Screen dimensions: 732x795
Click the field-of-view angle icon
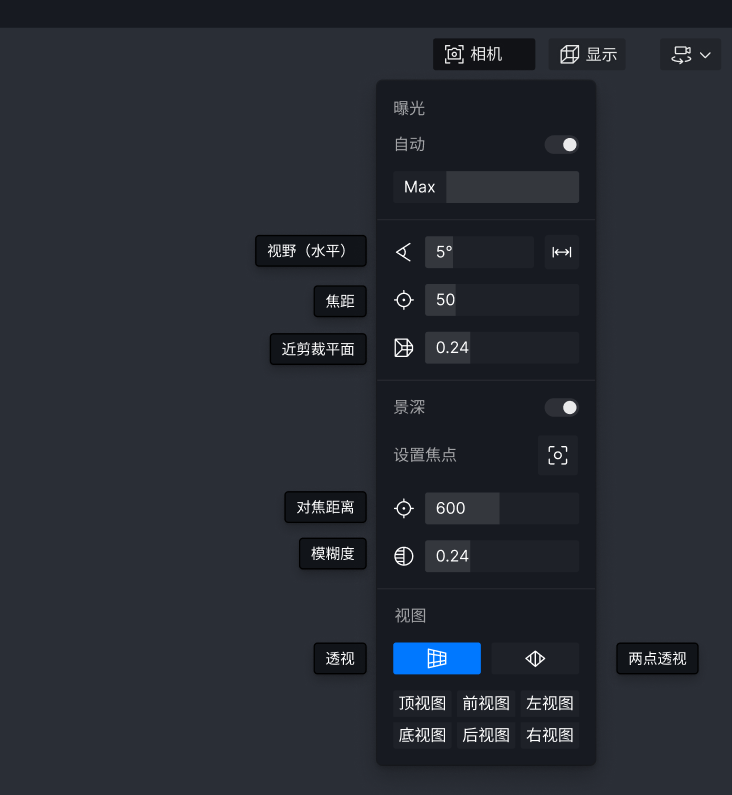coord(404,252)
